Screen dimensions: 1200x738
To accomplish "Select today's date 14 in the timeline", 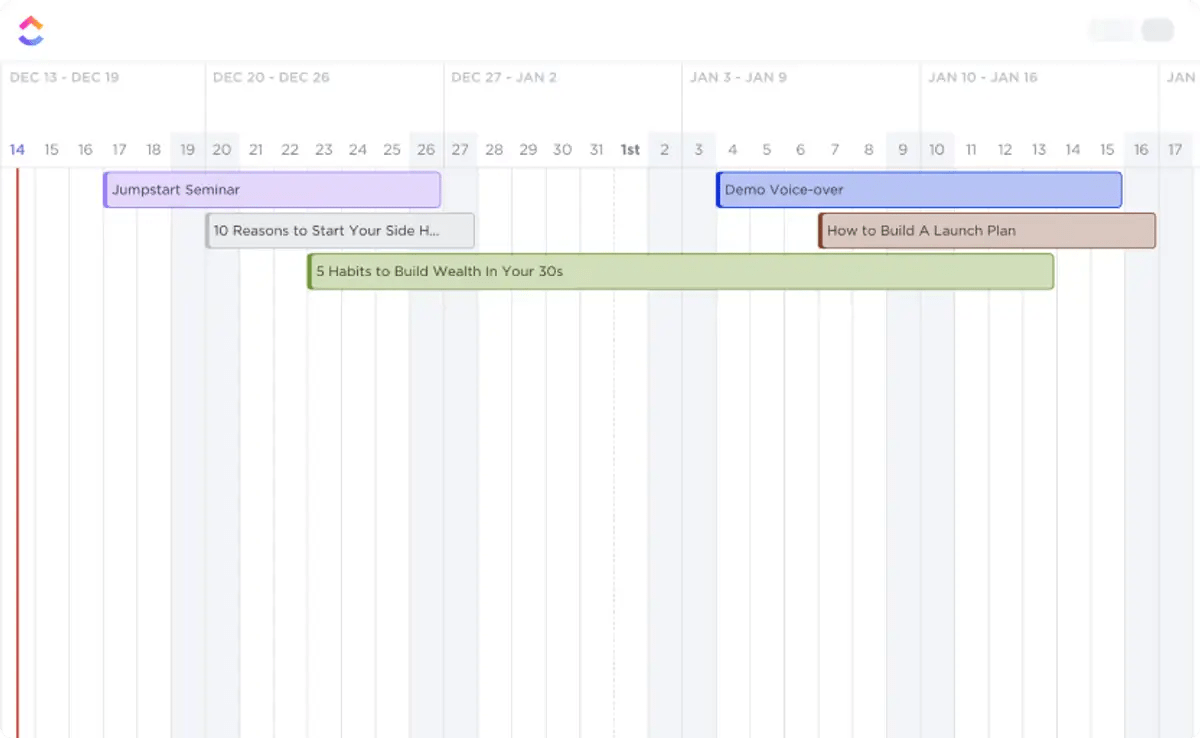I will click(x=17, y=149).
